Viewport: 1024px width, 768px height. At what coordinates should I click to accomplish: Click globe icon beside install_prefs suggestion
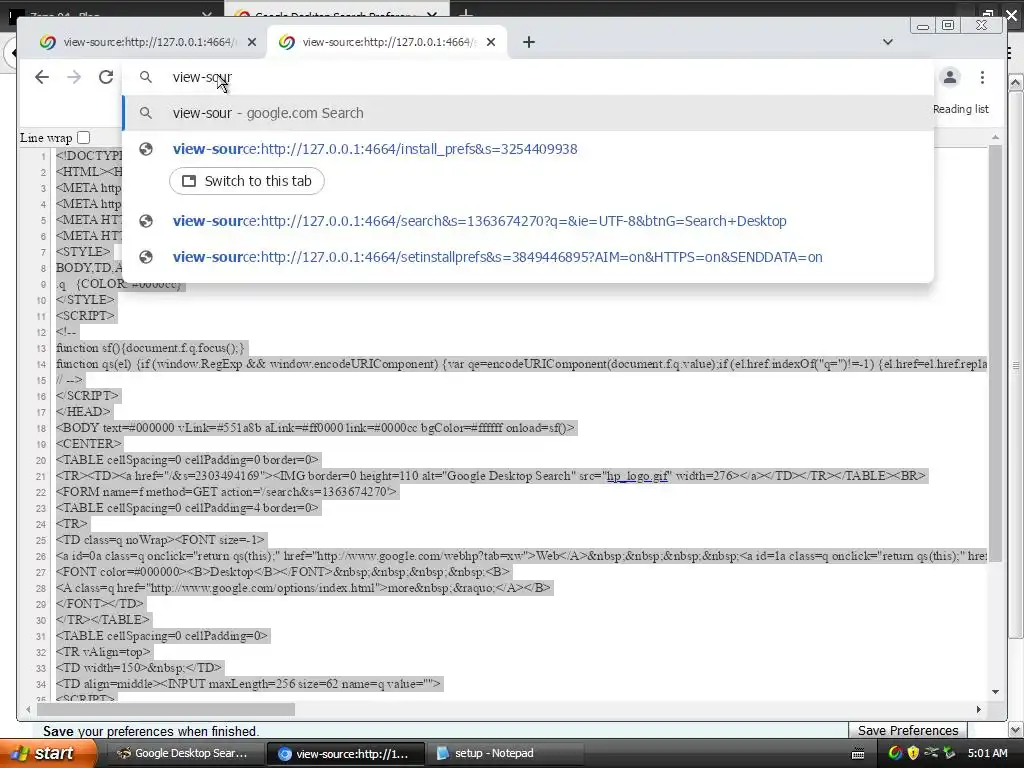[x=146, y=149]
